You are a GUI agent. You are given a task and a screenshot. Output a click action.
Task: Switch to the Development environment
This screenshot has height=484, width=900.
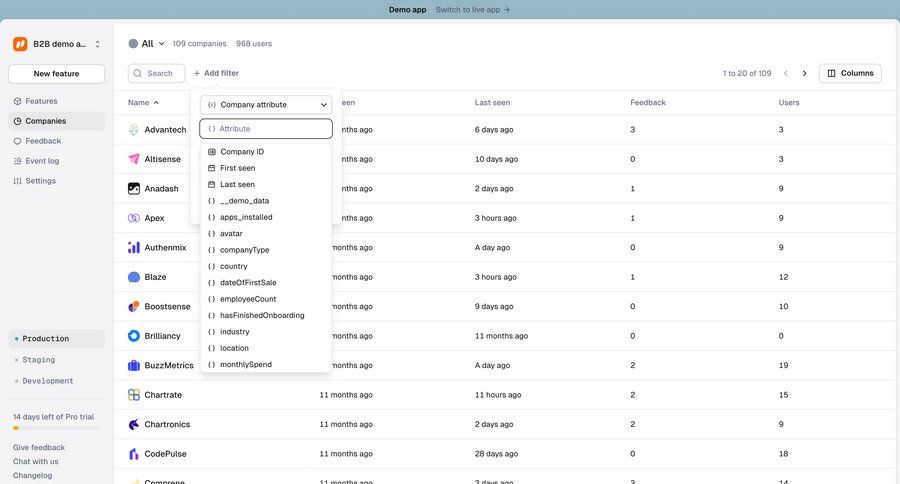56,381
